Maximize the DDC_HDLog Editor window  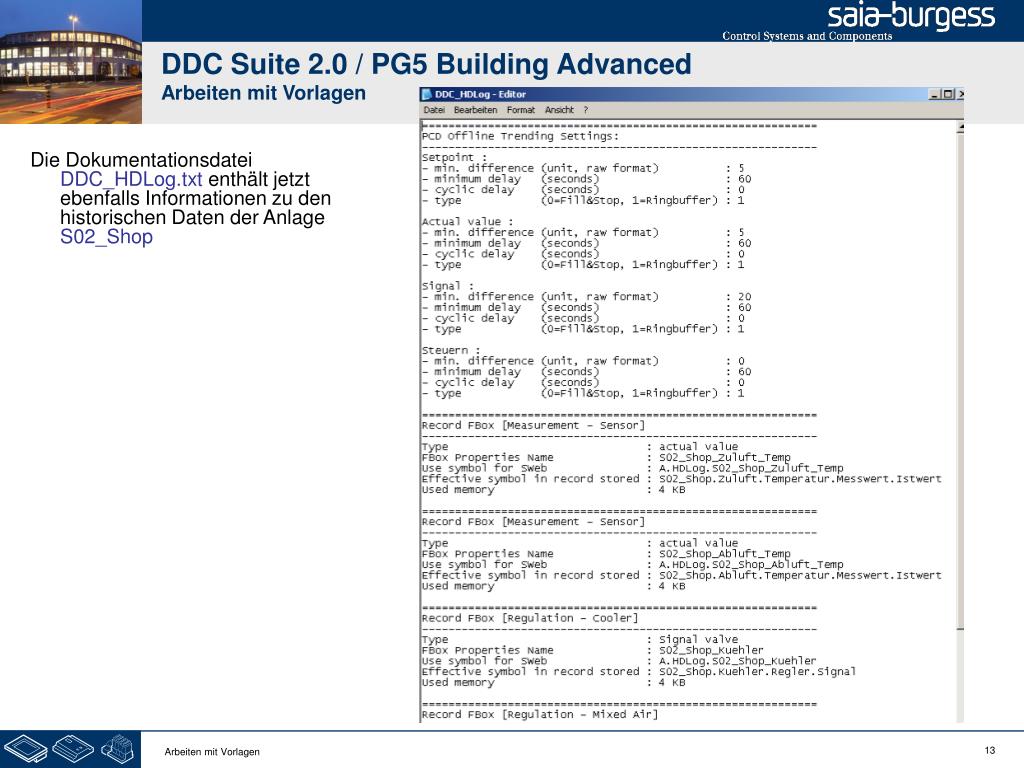[x=948, y=94]
